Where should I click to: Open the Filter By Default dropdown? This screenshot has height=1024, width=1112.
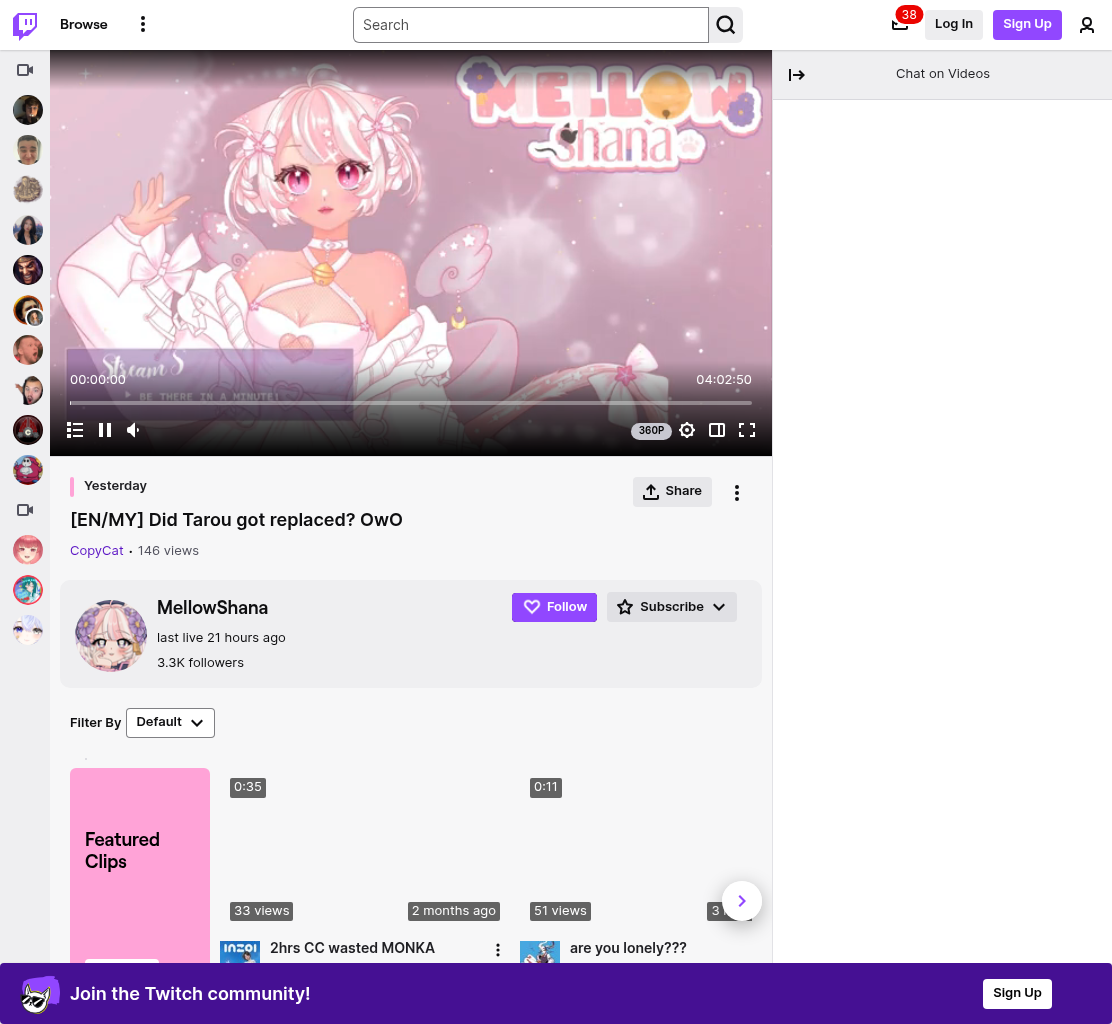click(170, 723)
